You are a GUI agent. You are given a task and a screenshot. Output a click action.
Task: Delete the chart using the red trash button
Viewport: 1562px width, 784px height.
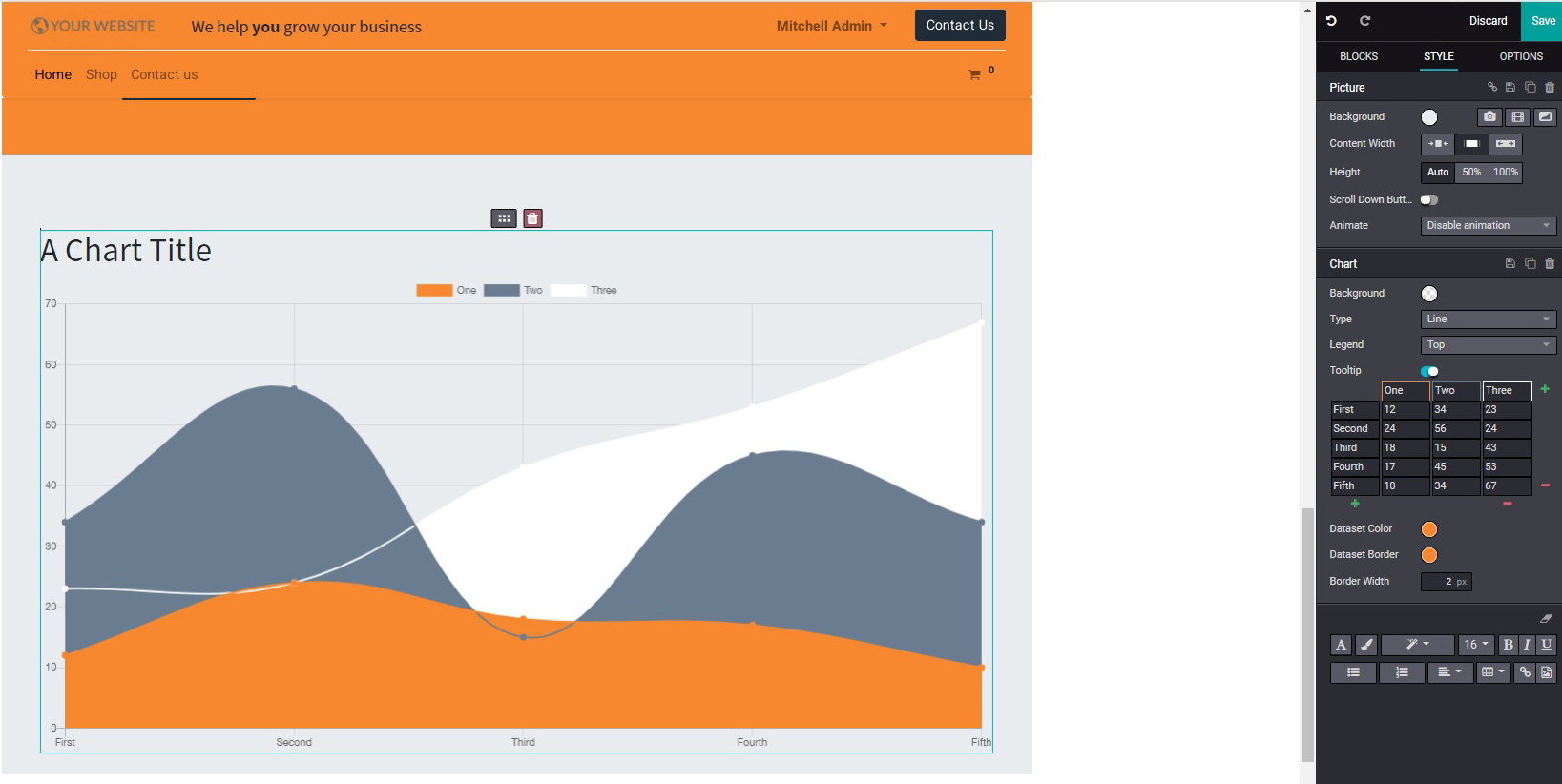tap(532, 218)
